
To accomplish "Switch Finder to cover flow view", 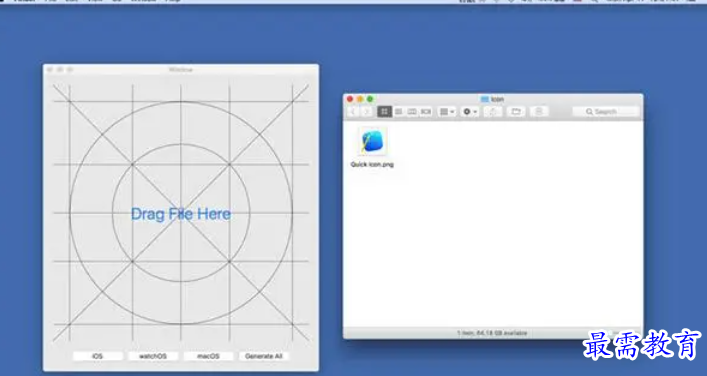I will click(426, 111).
